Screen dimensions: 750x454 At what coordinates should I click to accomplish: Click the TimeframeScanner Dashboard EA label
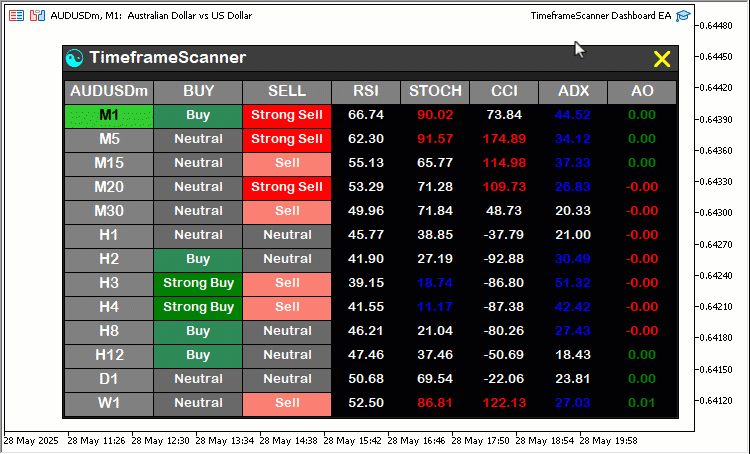601,16
